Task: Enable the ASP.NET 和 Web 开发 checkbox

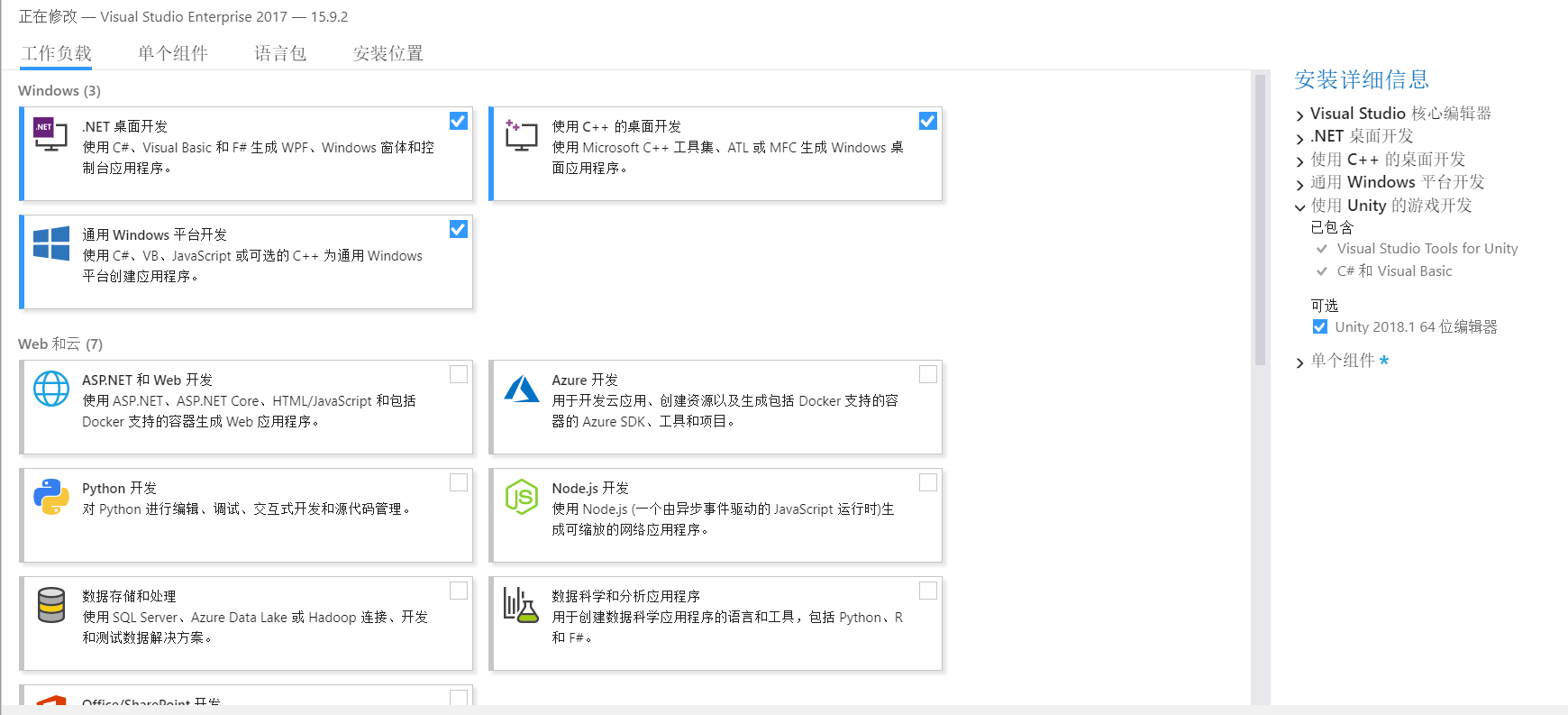Action: click(459, 374)
